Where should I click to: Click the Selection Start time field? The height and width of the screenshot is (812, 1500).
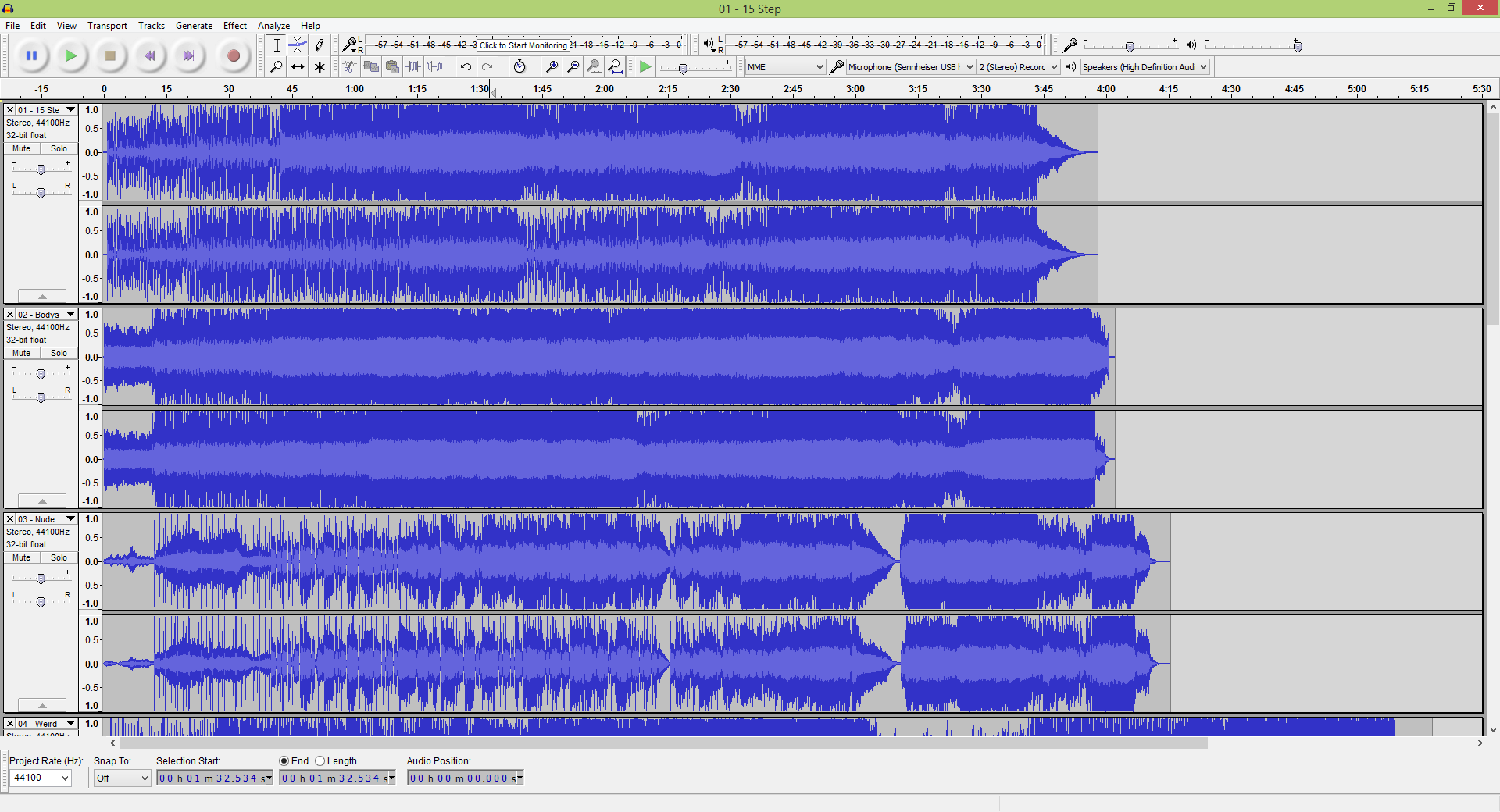[x=214, y=778]
